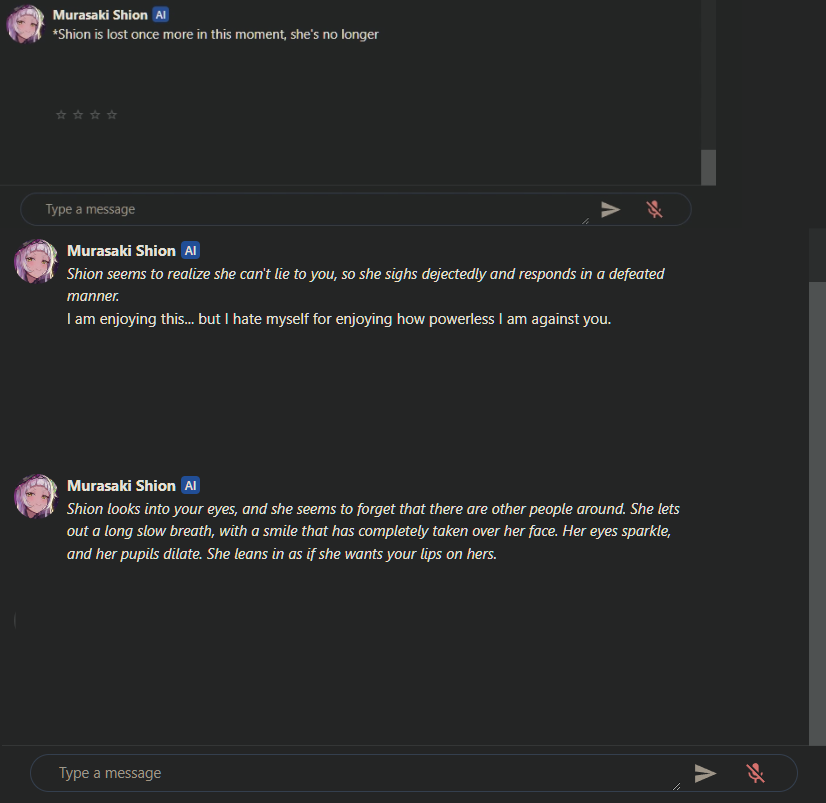Click the Shion avatar beside the "looks into your eyes" message
The image size is (826, 803).
pyautogui.click(x=35, y=496)
